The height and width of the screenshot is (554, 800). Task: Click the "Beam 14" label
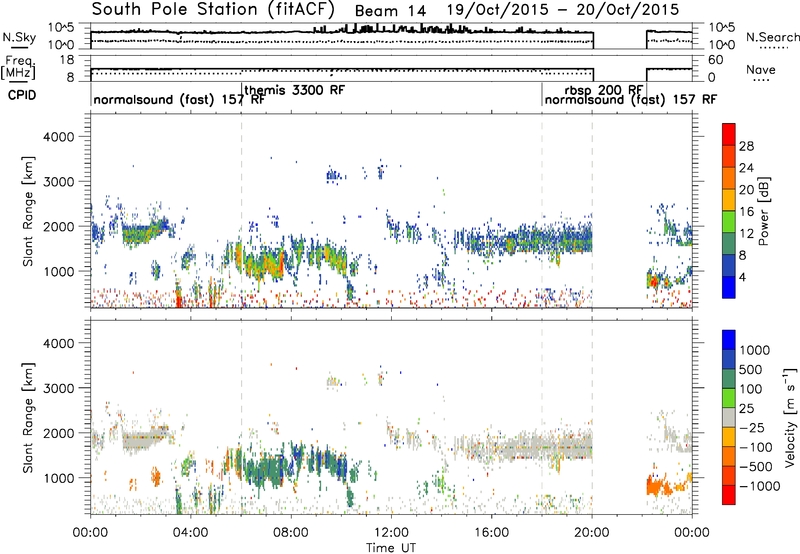point(390,11)
